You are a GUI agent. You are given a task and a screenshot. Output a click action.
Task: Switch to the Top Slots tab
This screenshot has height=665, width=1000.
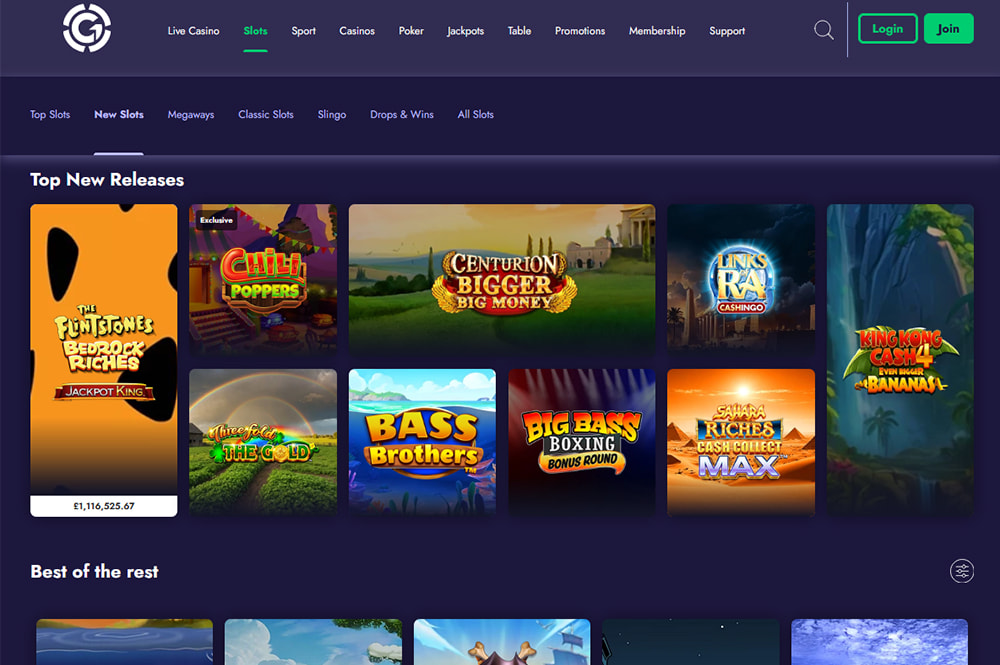click(50, 115)
